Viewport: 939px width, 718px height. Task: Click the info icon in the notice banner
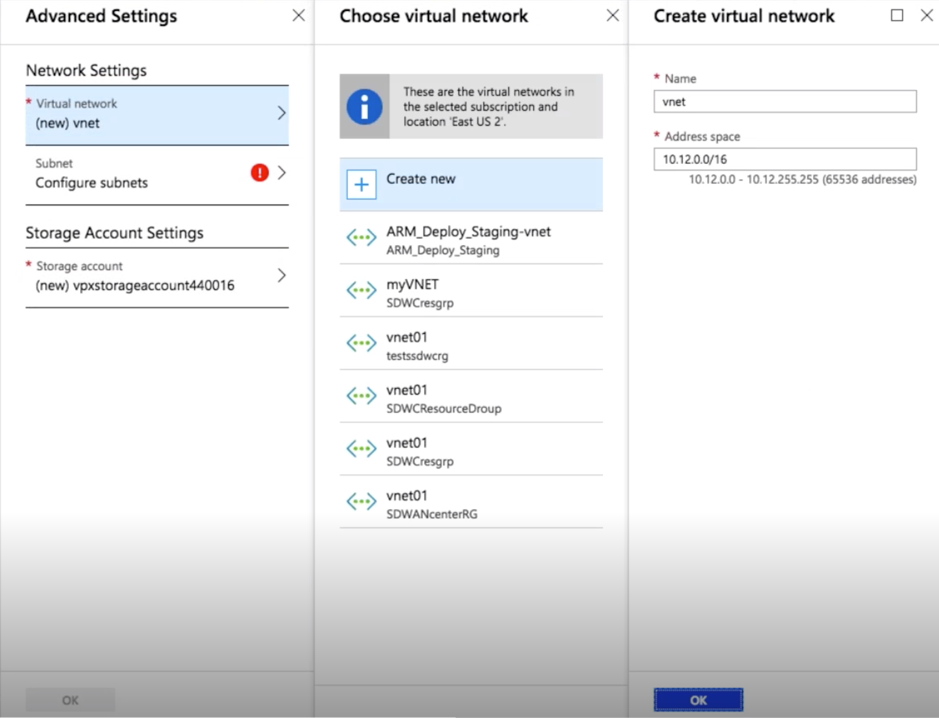click(364, 107)
